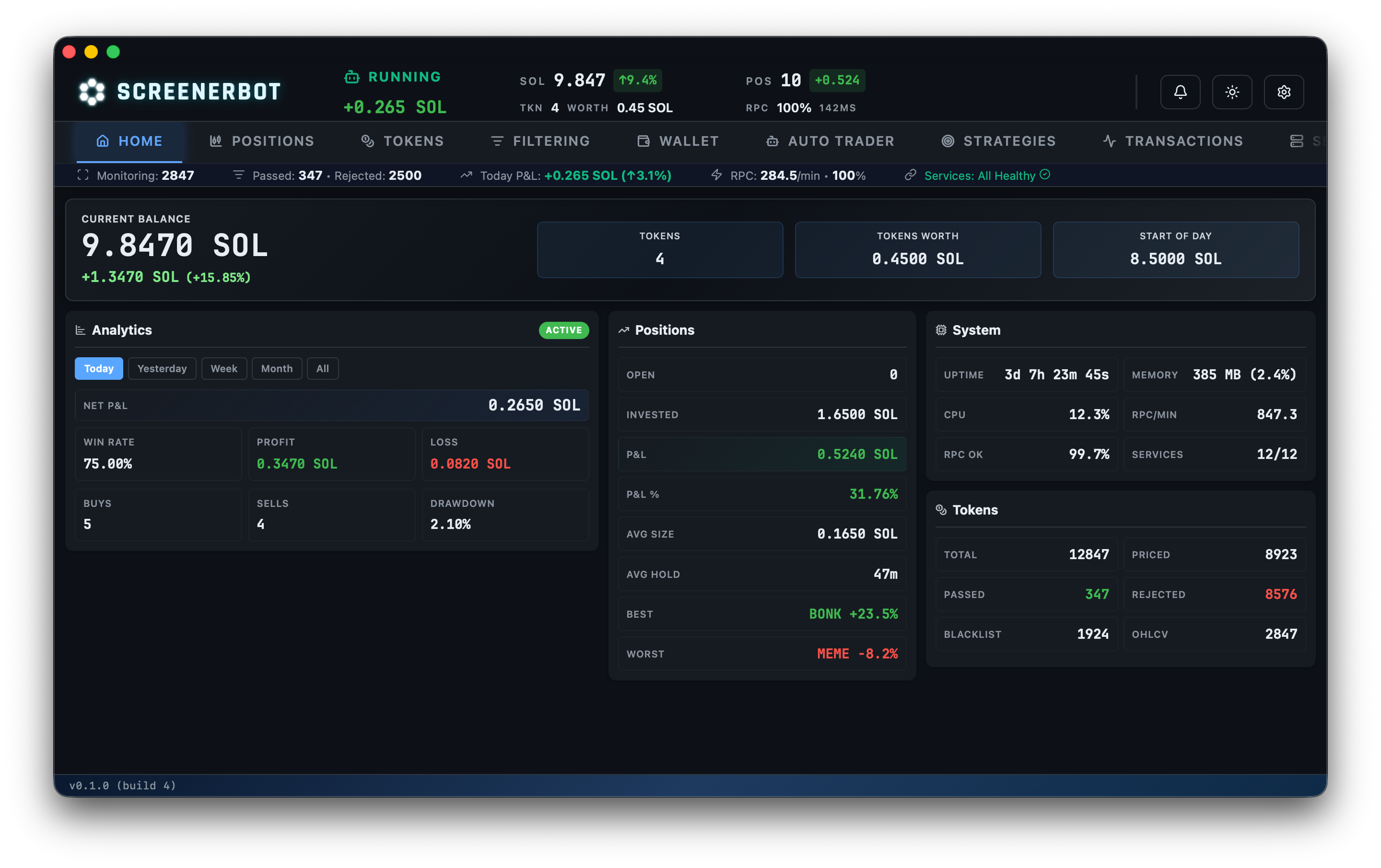
Task: Click the ACTIVE badge in Analytics panel
Action: click(x=563, y=330)
